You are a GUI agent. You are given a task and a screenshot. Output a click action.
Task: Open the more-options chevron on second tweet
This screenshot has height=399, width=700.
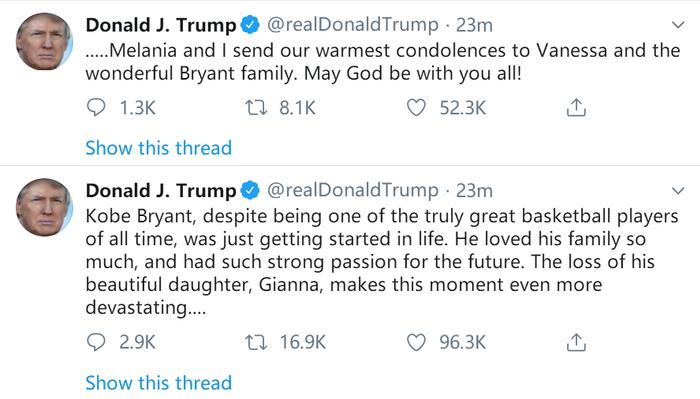coord(678,191)
